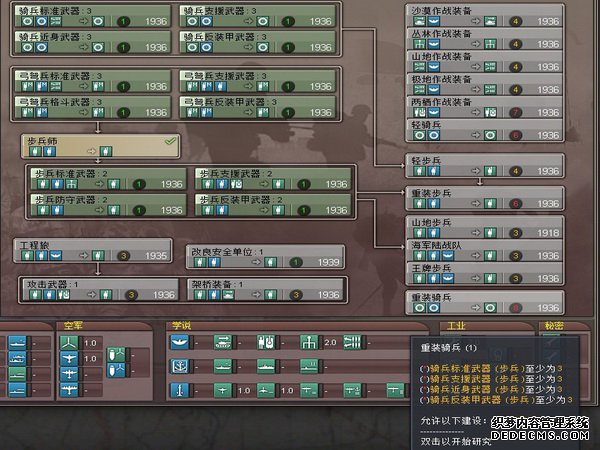
Task: Click the doctrine icon beside the 2.0 value
Action: click(x=309, y=342)
